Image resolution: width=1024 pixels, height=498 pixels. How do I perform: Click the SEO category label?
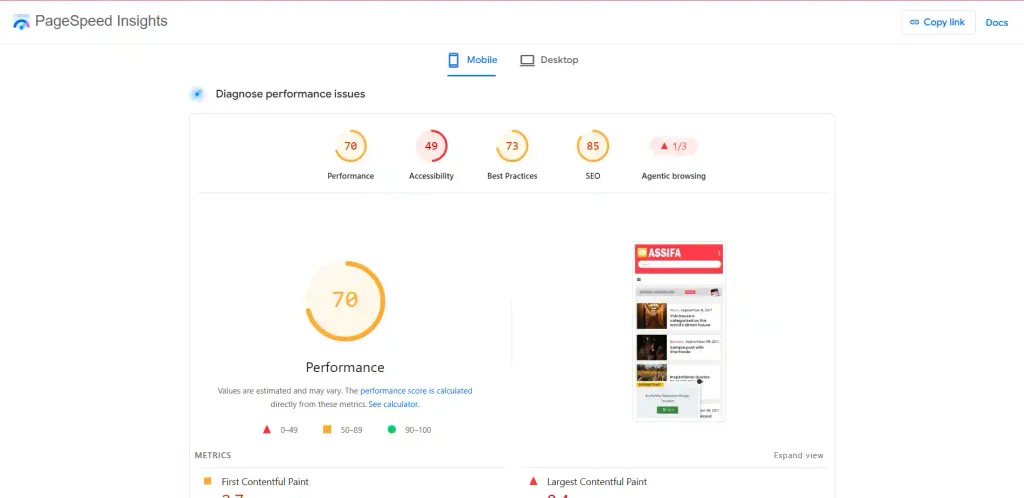click(592, 176)
